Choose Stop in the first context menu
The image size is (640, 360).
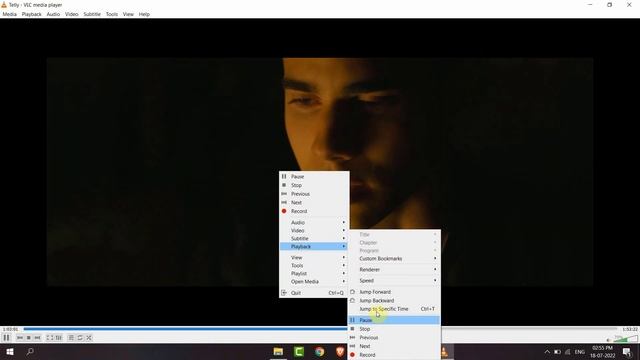coord(314,185)
